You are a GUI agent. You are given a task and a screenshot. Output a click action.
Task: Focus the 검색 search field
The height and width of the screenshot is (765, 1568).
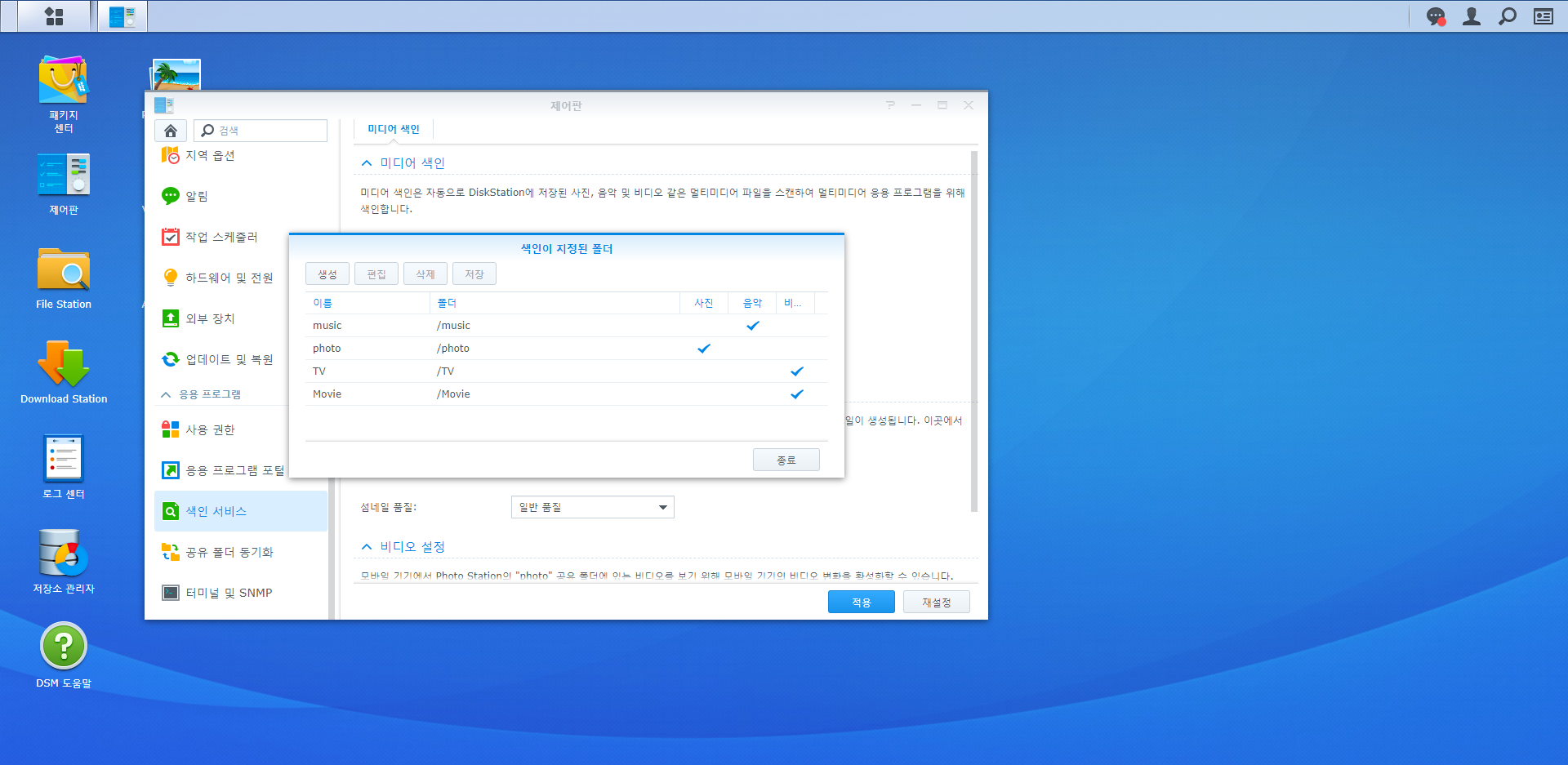pyautogui.click(x=261, y=131)
